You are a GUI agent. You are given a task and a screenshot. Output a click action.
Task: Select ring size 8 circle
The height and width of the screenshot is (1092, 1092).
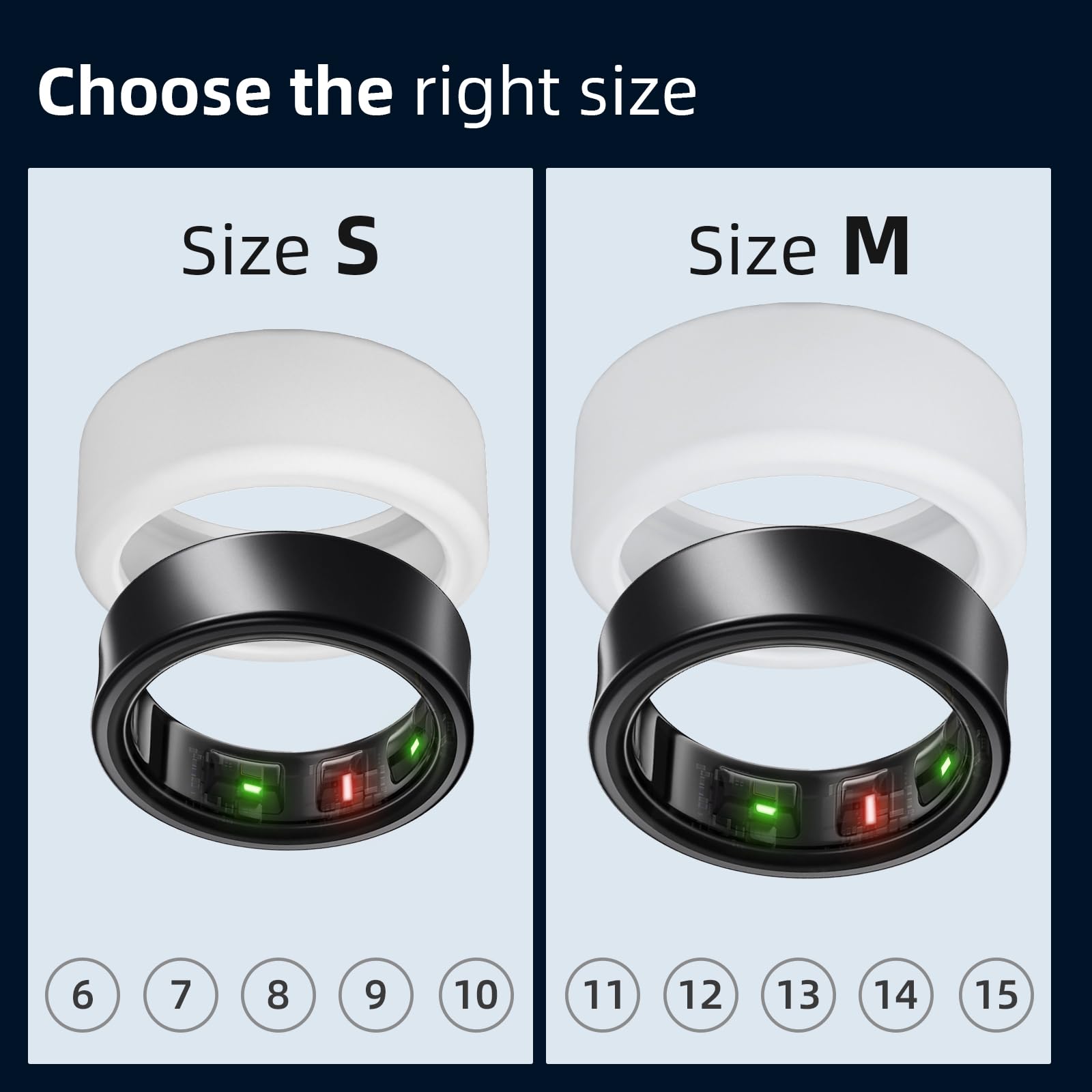coord(278,994)
